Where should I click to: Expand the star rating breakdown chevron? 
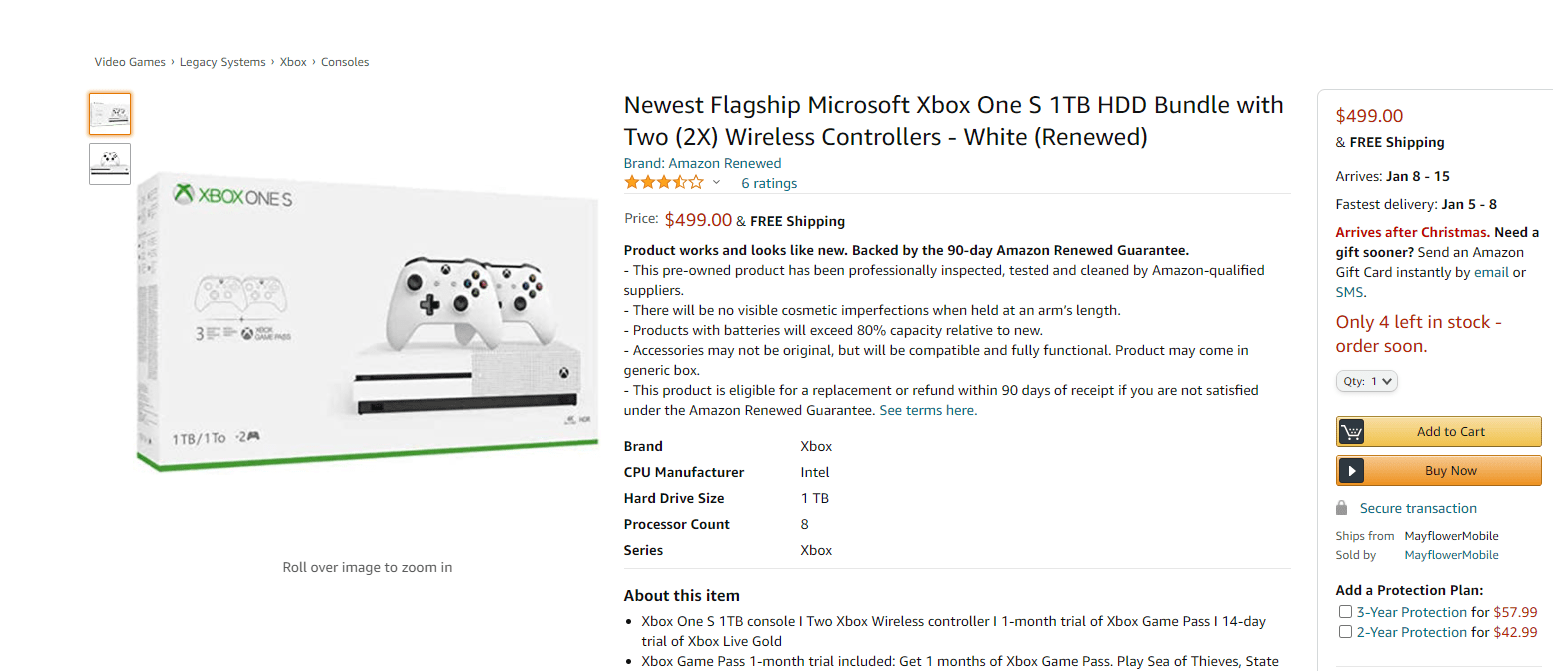pyautogui.click(x=716, y=182)
